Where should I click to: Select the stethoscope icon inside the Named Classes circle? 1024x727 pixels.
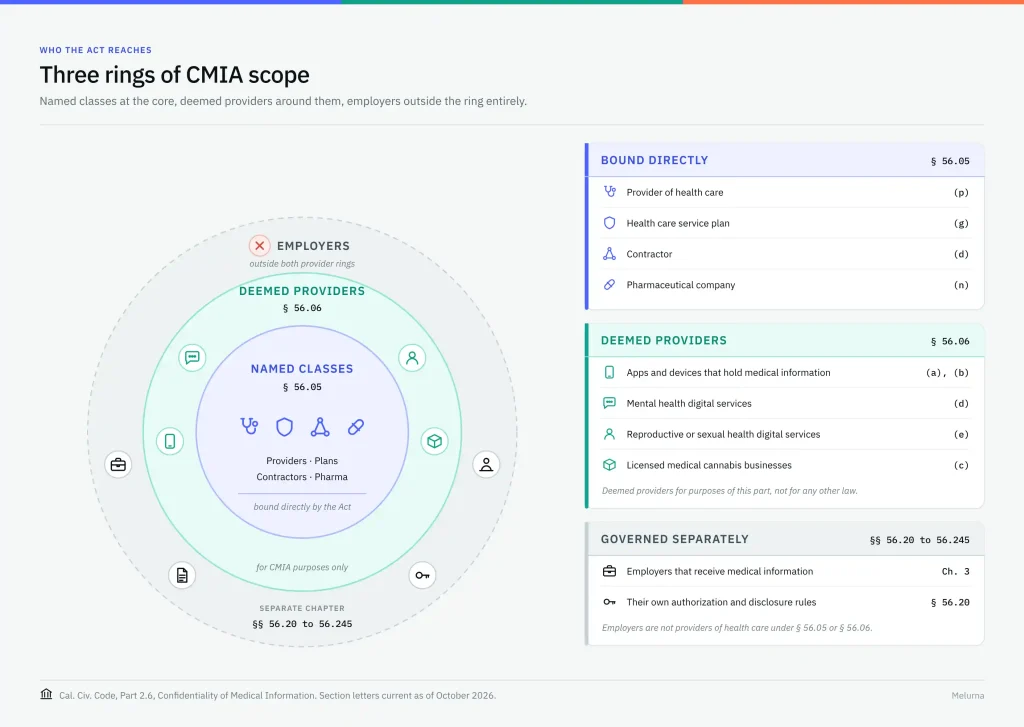pyautogui.click(x=249, y=427)
